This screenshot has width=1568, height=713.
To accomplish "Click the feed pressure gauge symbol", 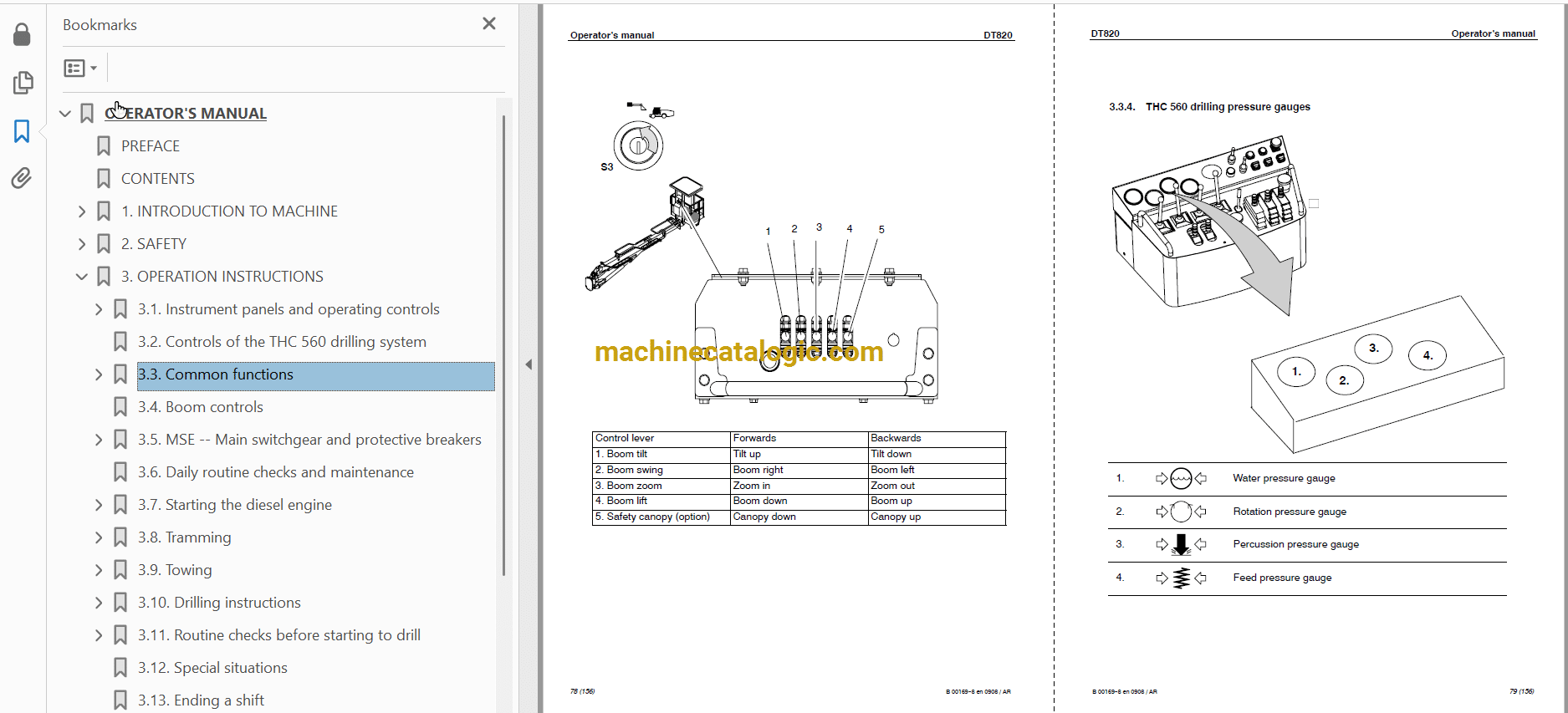I will pyautogui.click(x=1181, y=578).
